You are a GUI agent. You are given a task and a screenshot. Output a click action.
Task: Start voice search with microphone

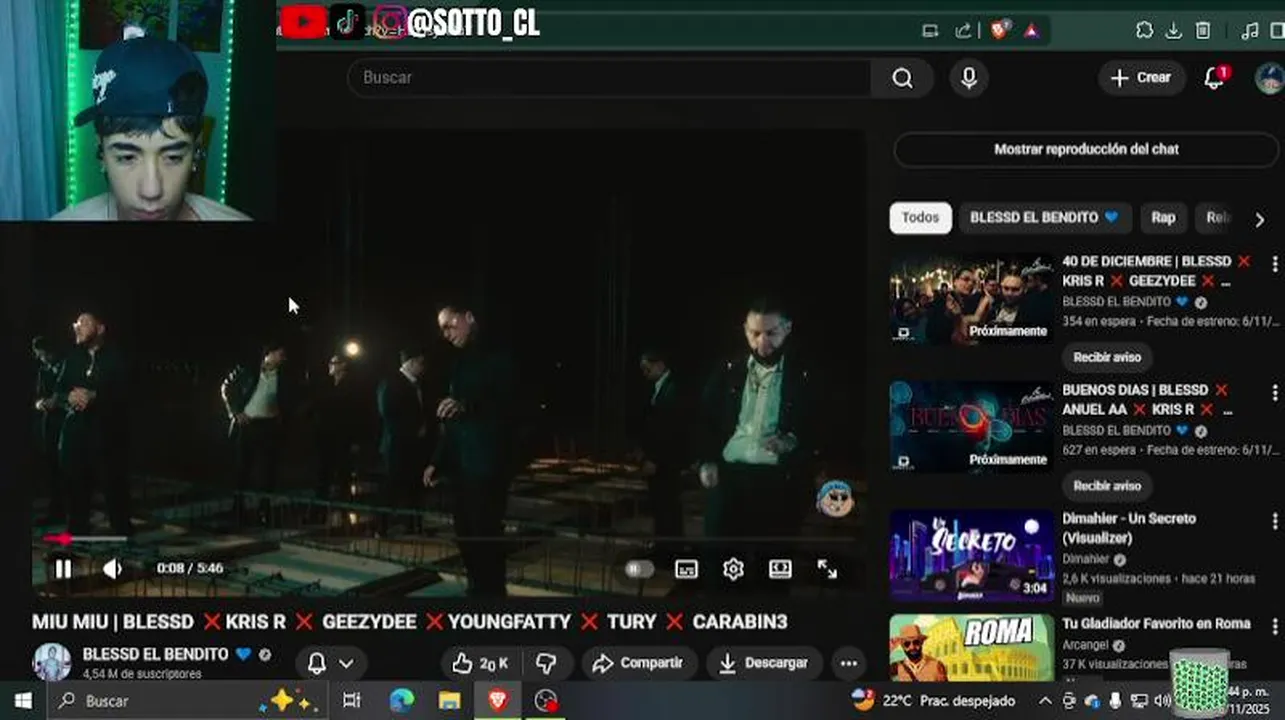(x=968, y=78)
